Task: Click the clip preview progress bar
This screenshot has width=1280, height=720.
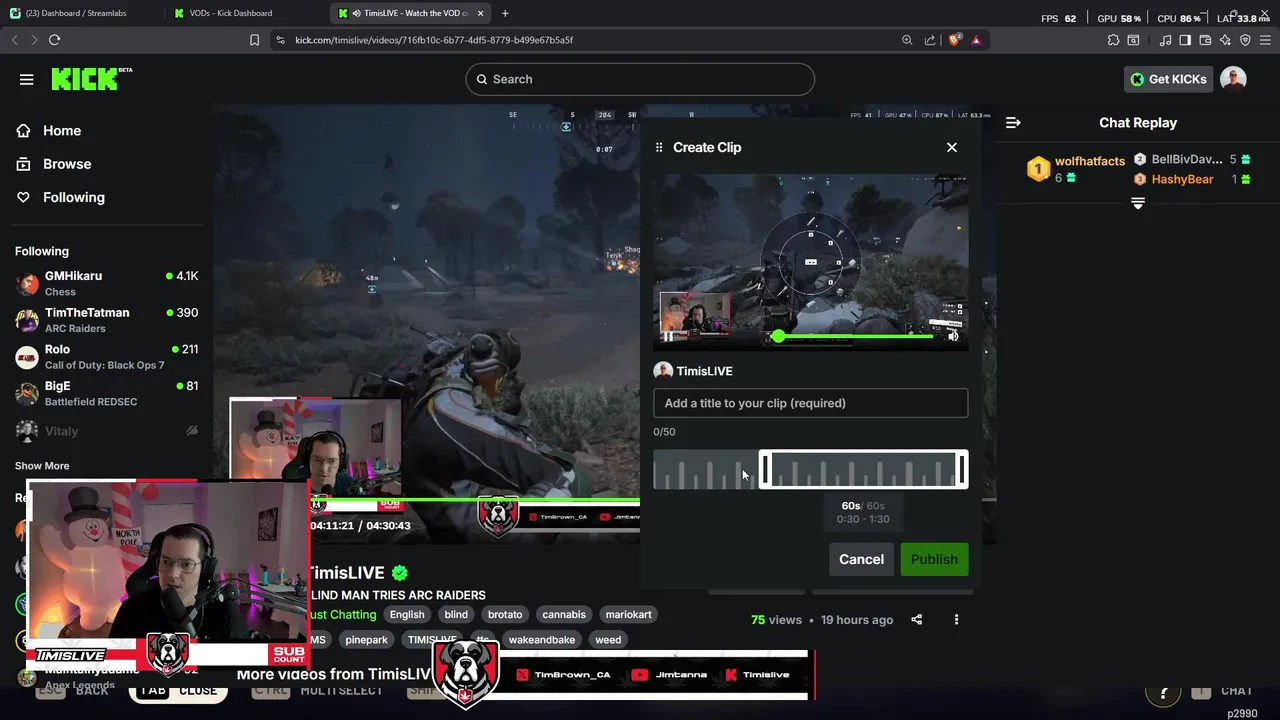Action: click(855, 336)
